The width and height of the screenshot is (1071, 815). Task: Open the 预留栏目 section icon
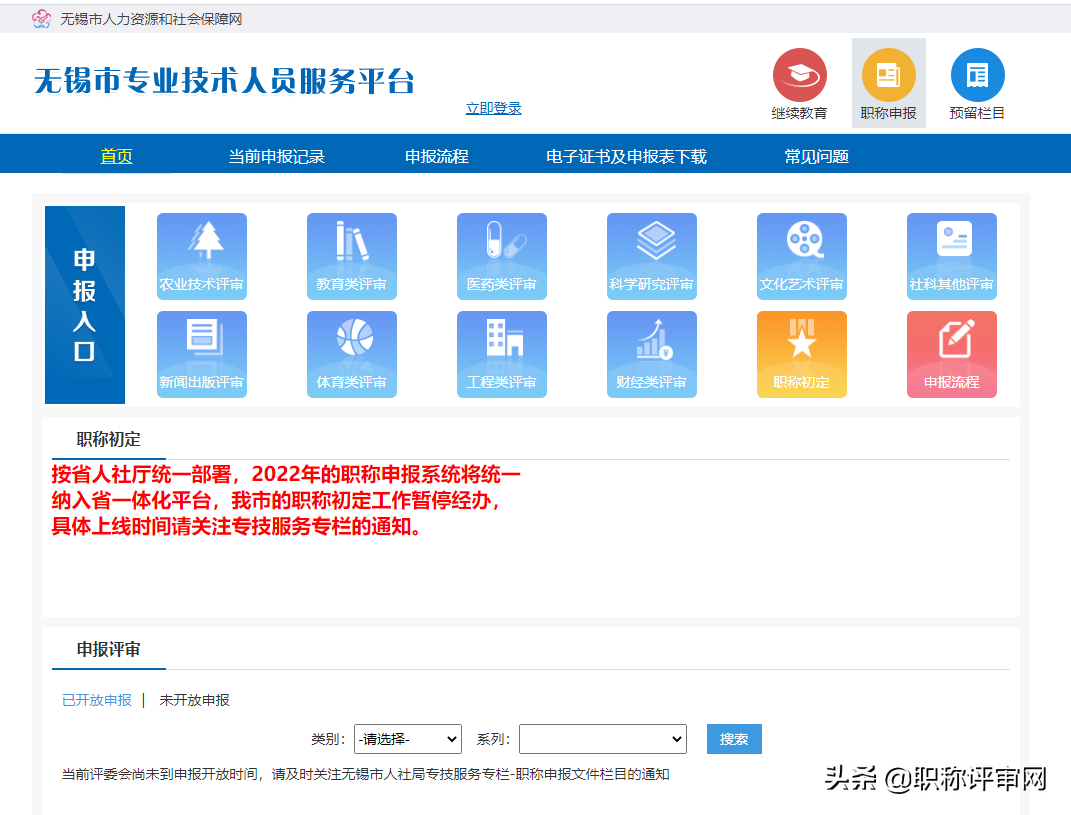tap(976, 82)
